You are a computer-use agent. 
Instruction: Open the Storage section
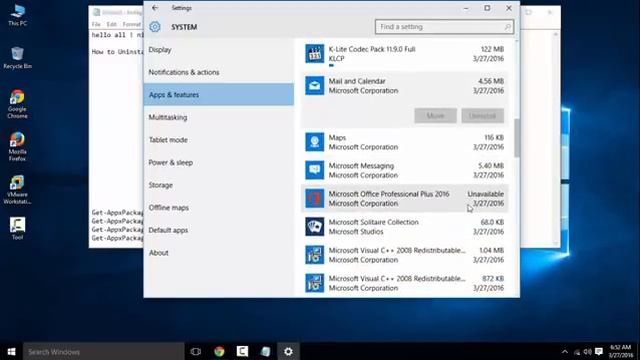[x=219, y=185]
